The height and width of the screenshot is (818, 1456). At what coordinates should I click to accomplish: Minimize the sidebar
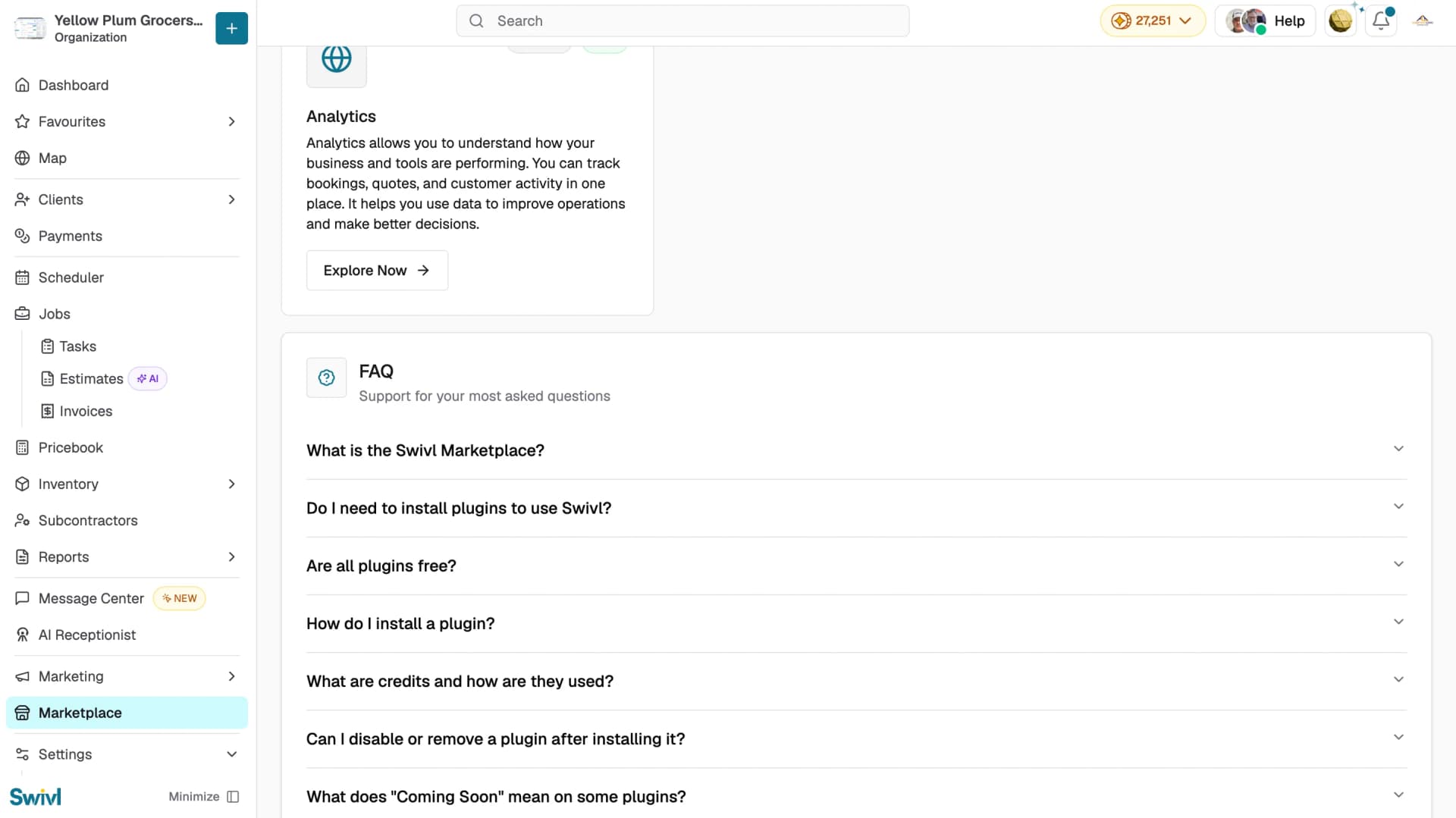click(x=204, y=797)
